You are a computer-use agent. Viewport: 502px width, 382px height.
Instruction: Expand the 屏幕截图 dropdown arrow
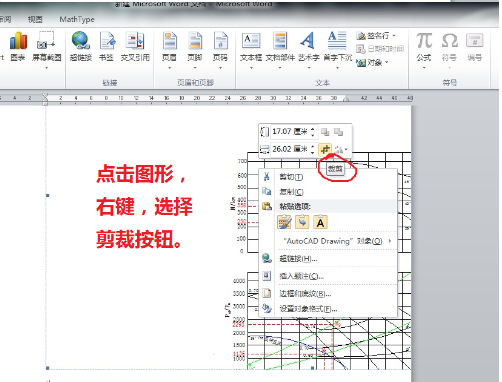[47, 68]
